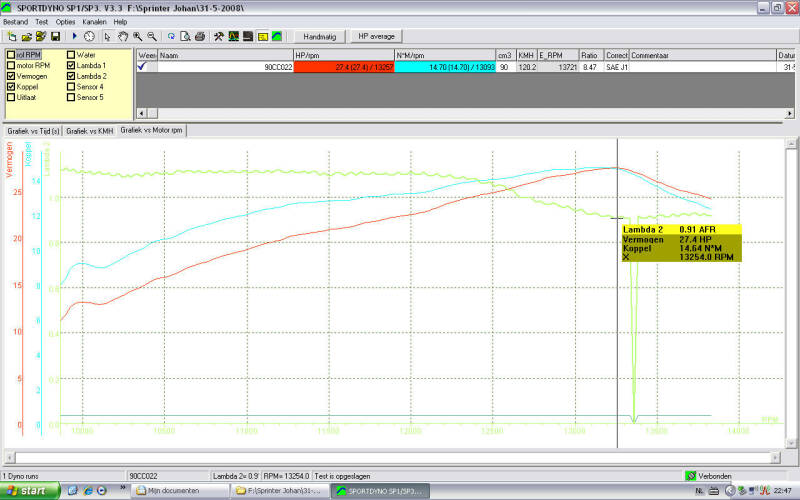Click the blue play/start test arrow icon
The image size is (800, 500).
[x=74, y=36]
